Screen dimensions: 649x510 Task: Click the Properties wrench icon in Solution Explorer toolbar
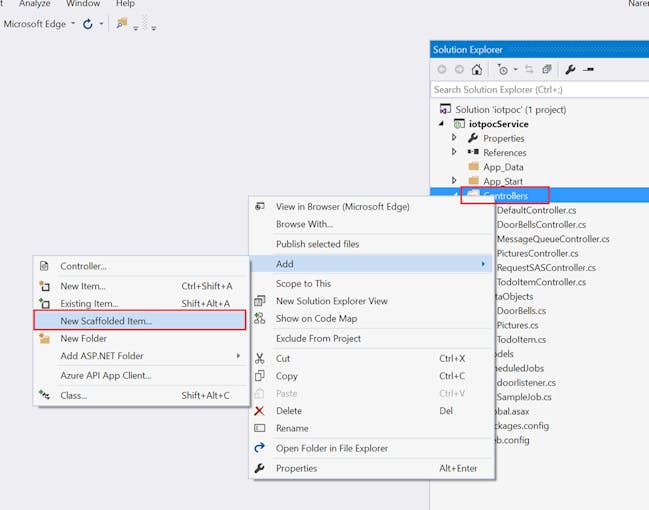pos(570,70)
